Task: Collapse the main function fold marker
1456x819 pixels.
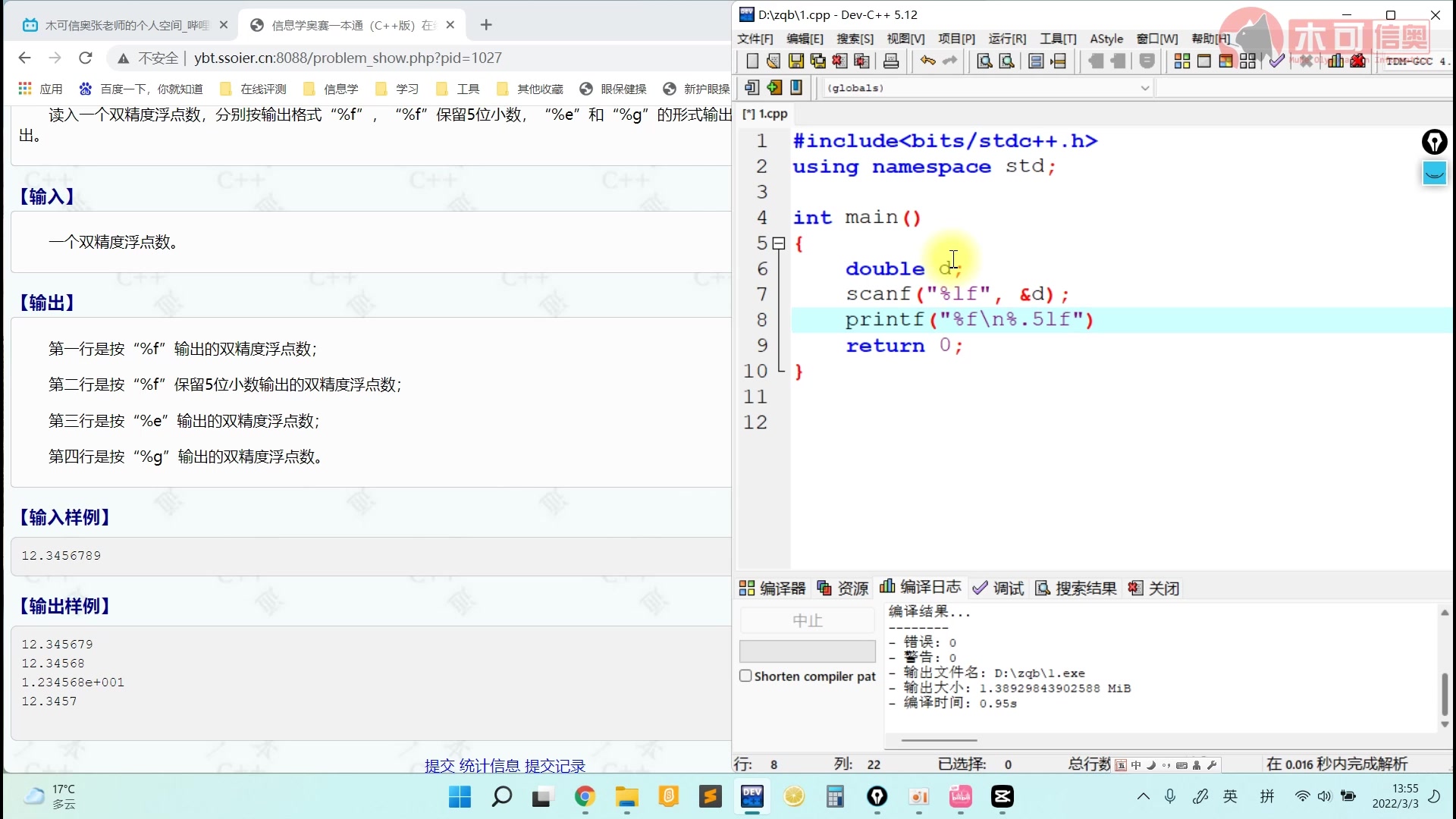Action: [778, 243]
